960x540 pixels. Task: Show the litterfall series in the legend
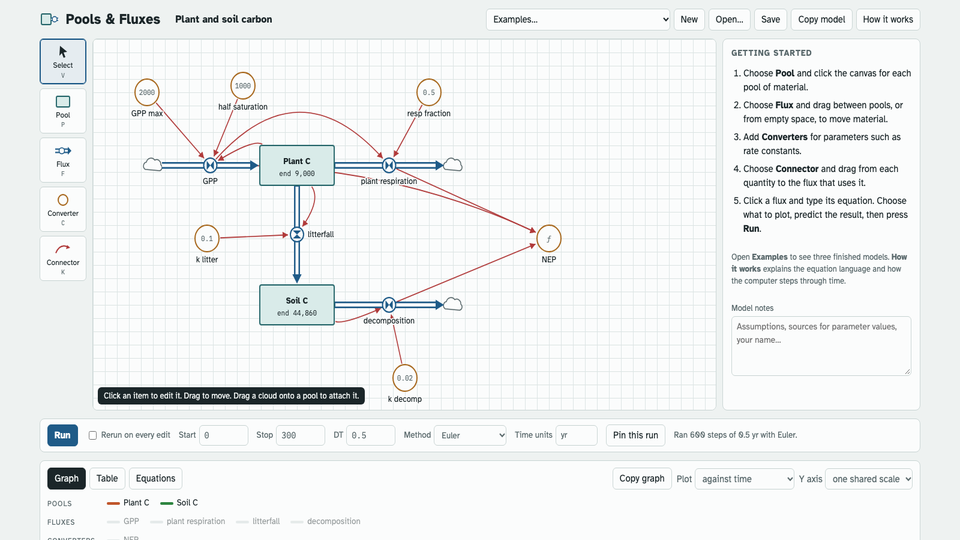pyautogui.click(x=258, y=522)
